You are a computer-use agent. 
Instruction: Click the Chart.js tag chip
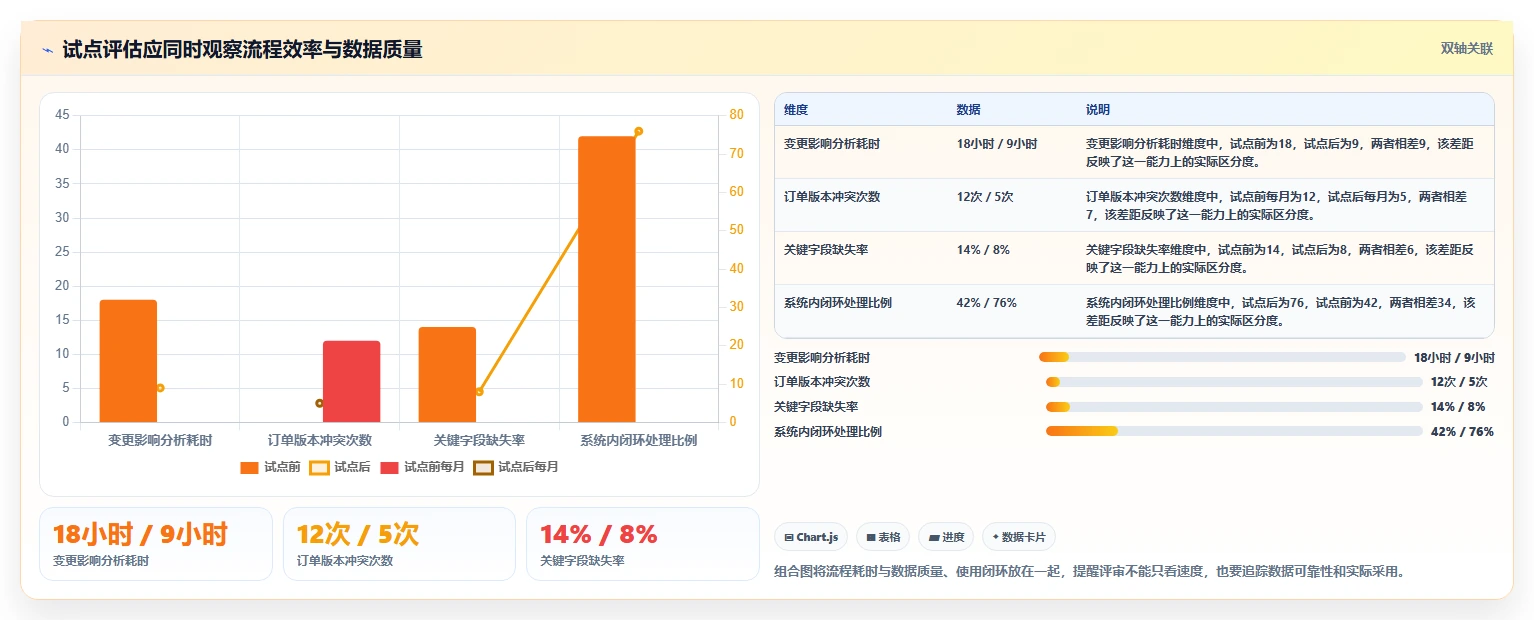pos(810,537)
